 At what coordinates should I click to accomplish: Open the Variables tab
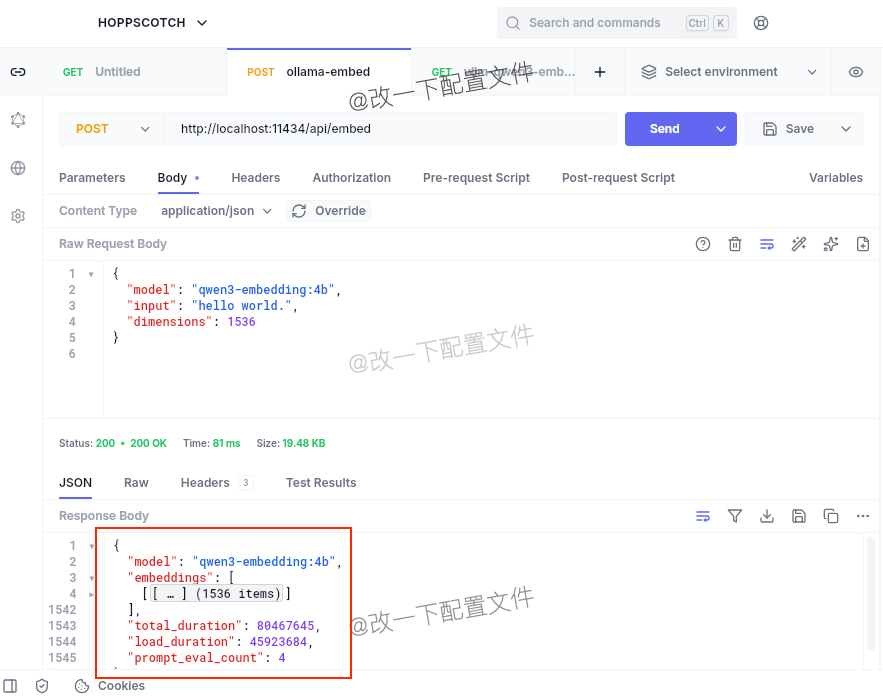pos(836,178)
